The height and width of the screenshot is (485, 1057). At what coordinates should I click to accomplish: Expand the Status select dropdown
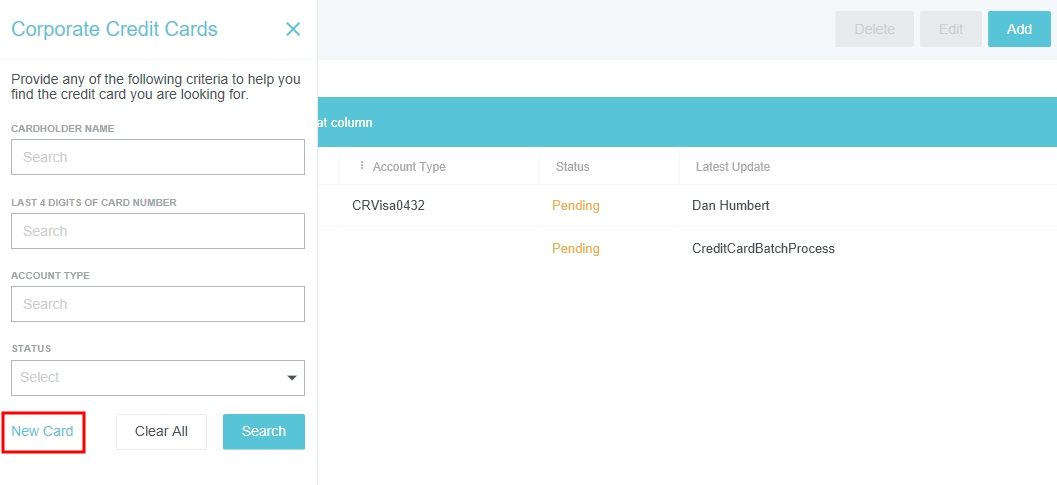pos(157,378)
